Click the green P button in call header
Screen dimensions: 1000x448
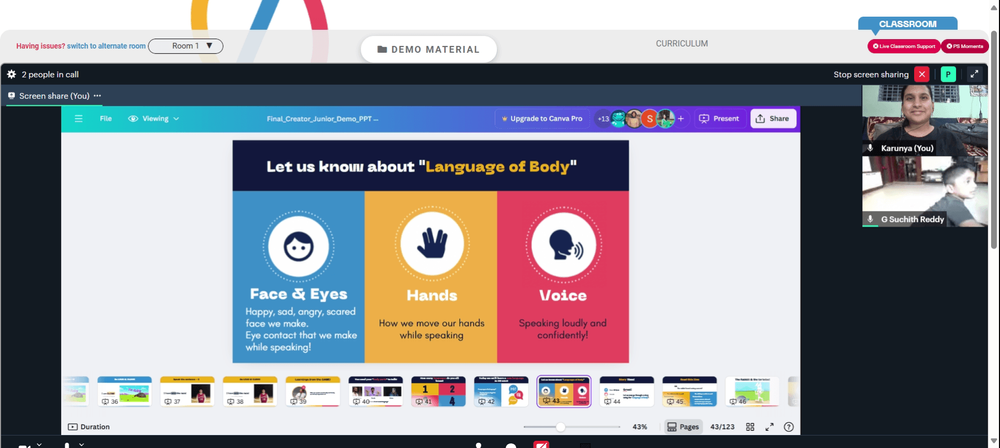[x=948, y=75]
